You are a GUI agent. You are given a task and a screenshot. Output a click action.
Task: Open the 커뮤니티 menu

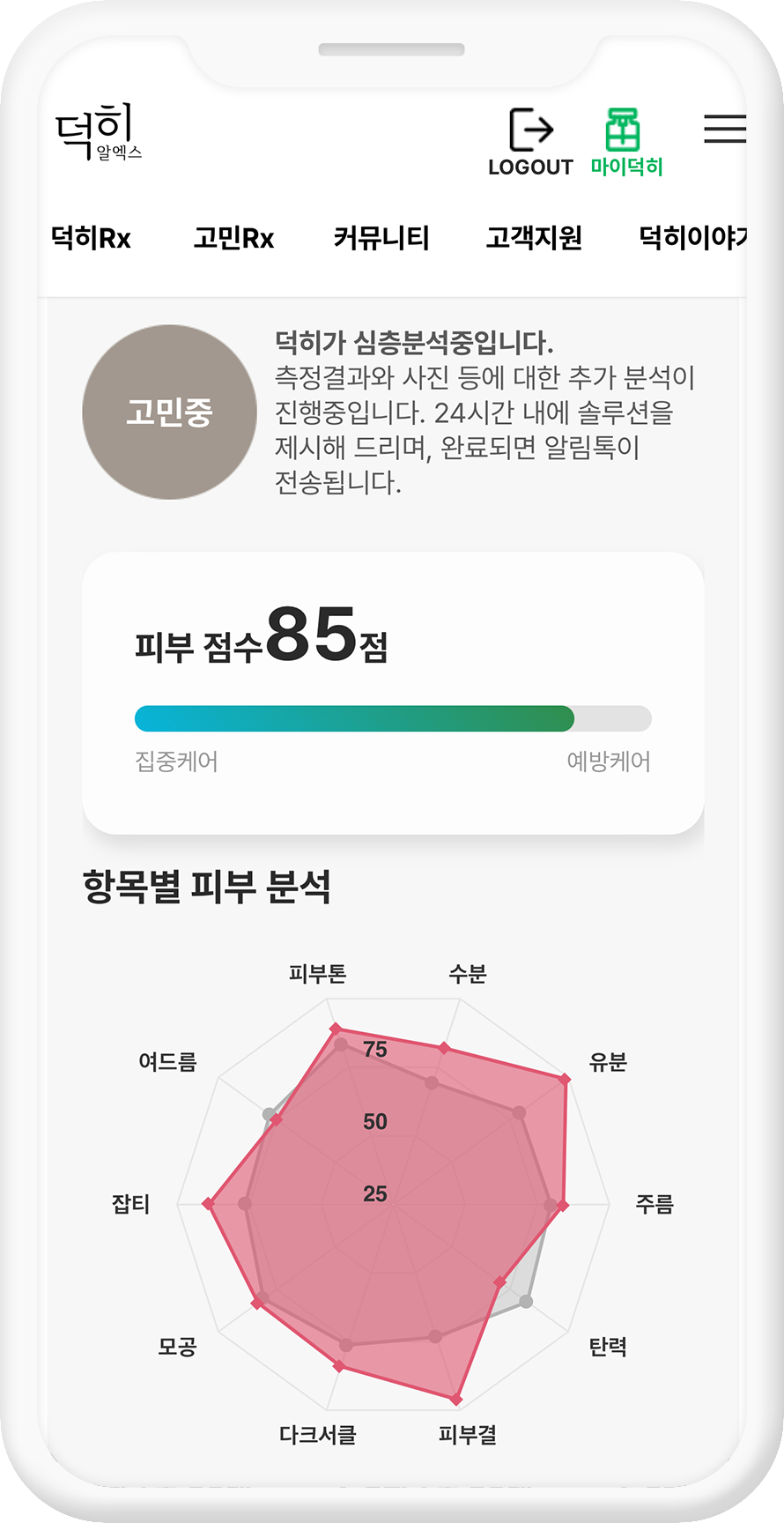tap(381, 238)
